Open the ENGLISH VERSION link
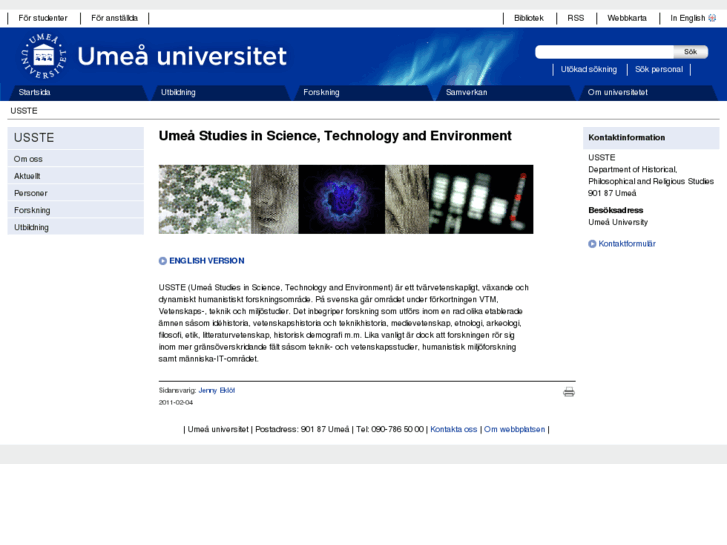This screenshot has width=727, height=545. point(206,261)
